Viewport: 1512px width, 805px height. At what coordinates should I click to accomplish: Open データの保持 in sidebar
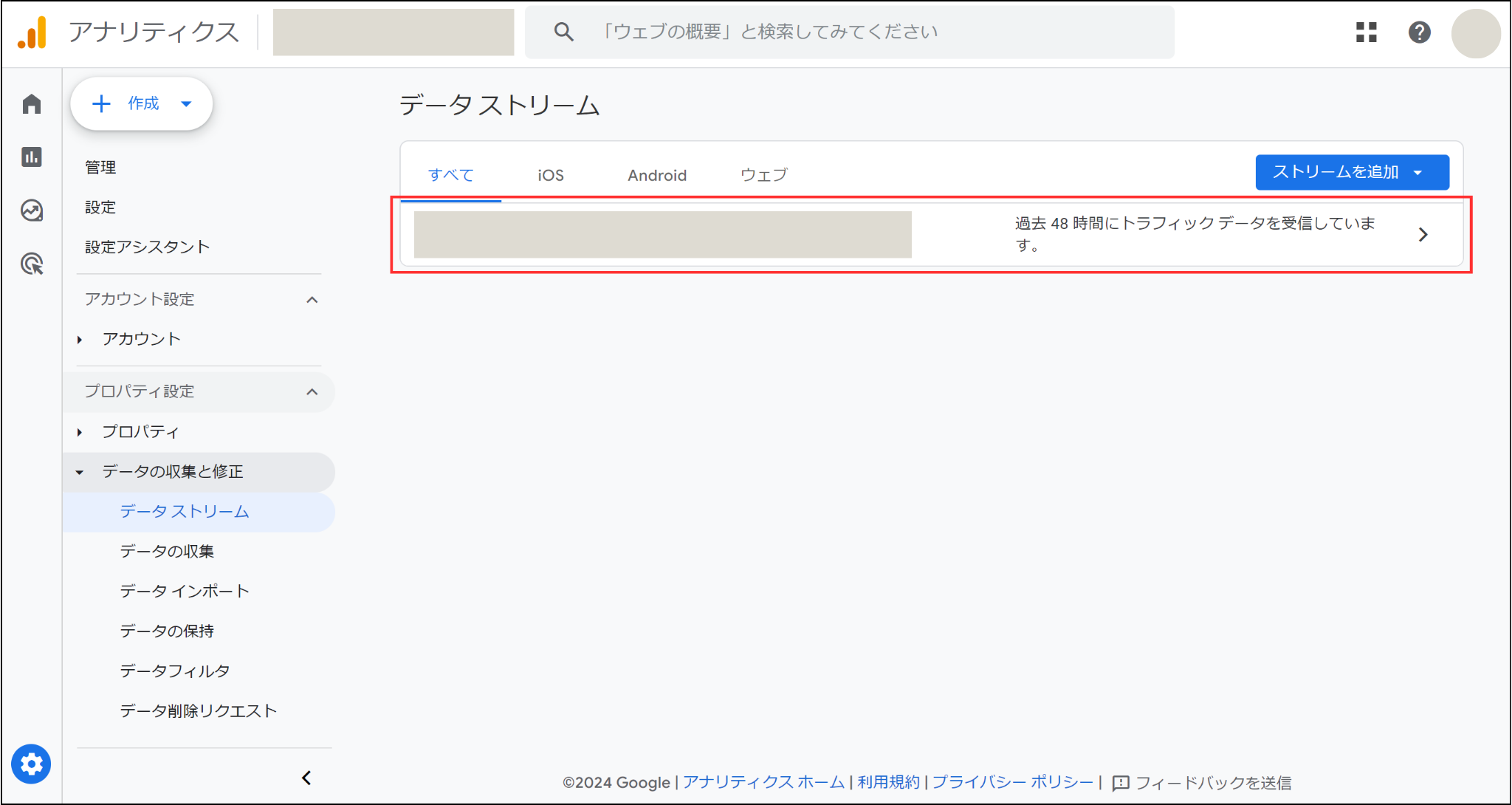(167, 631)
